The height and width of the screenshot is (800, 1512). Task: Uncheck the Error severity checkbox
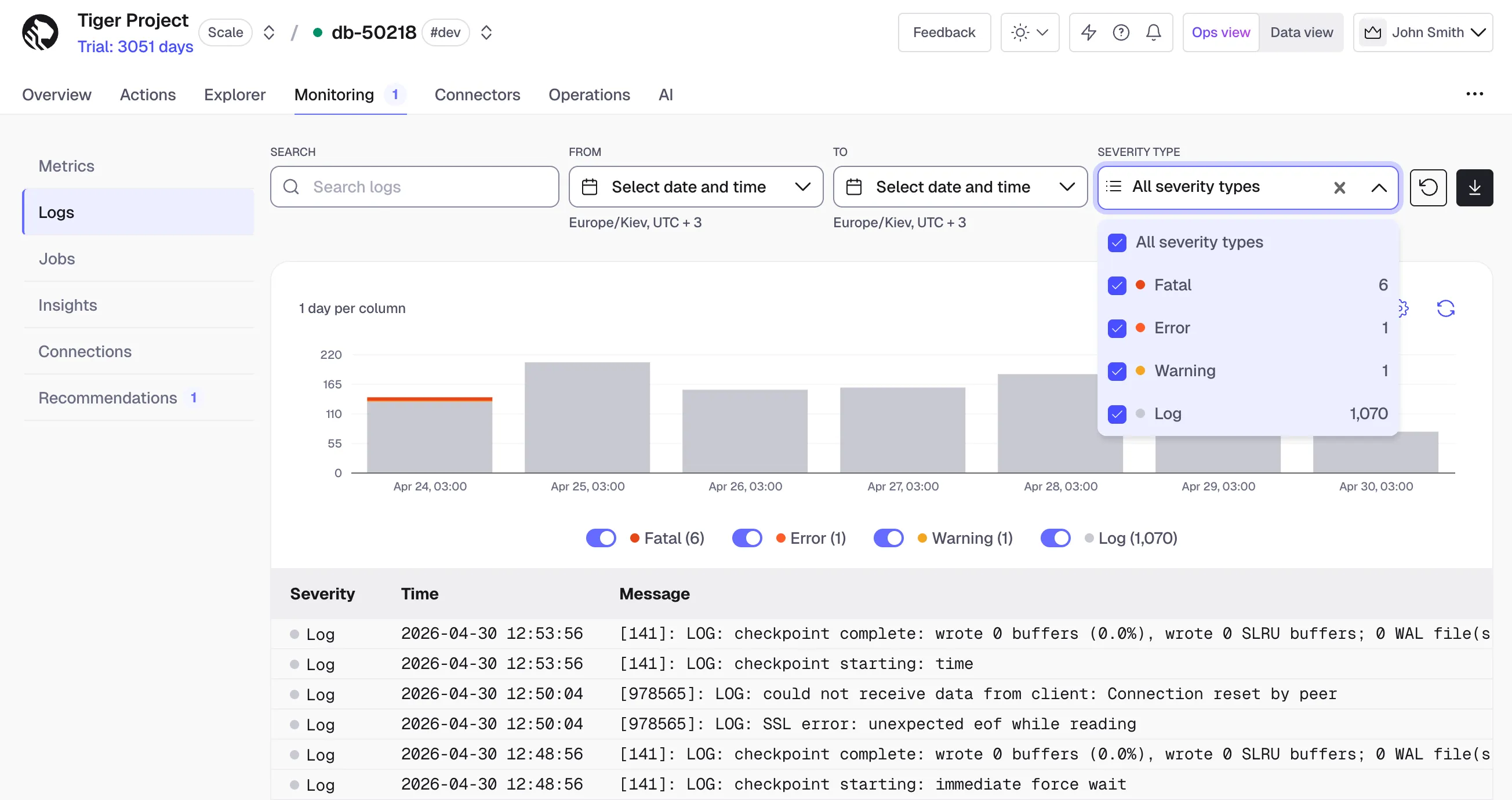1117,328
